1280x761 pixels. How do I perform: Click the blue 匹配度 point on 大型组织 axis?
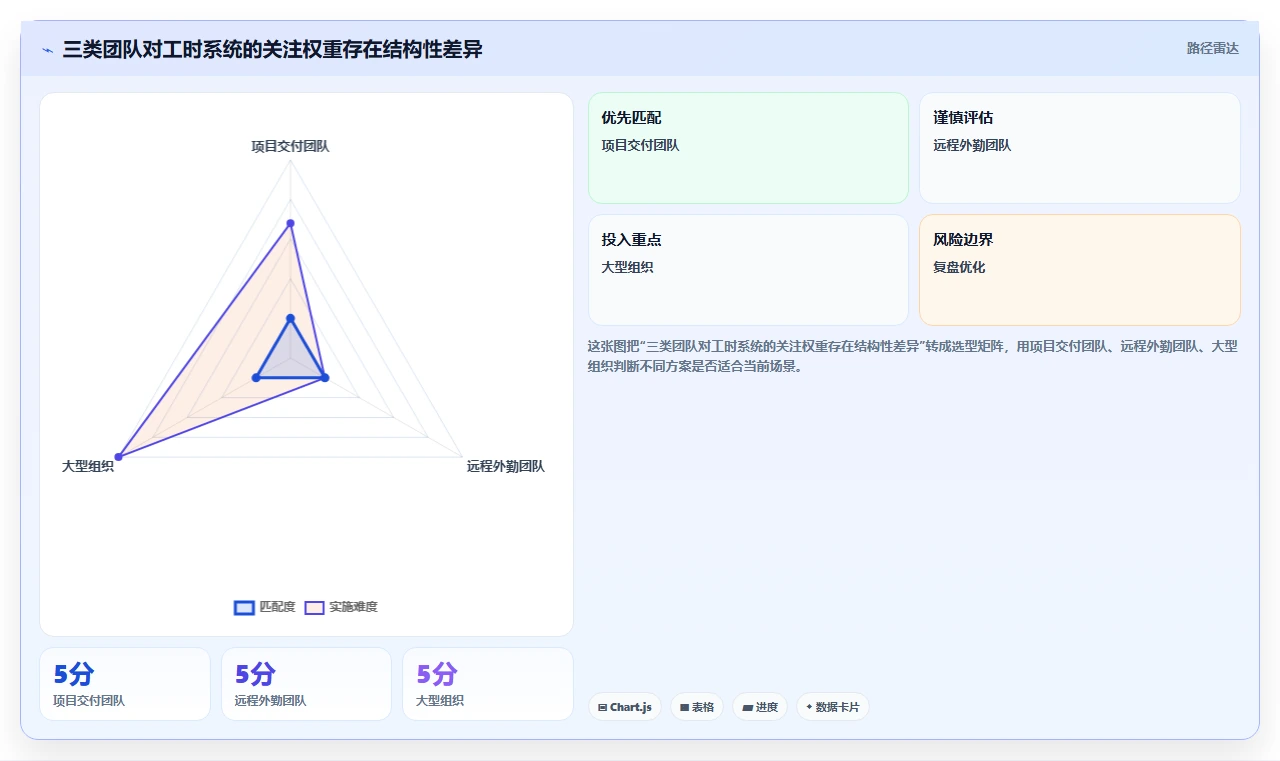[x=256, y=377]
